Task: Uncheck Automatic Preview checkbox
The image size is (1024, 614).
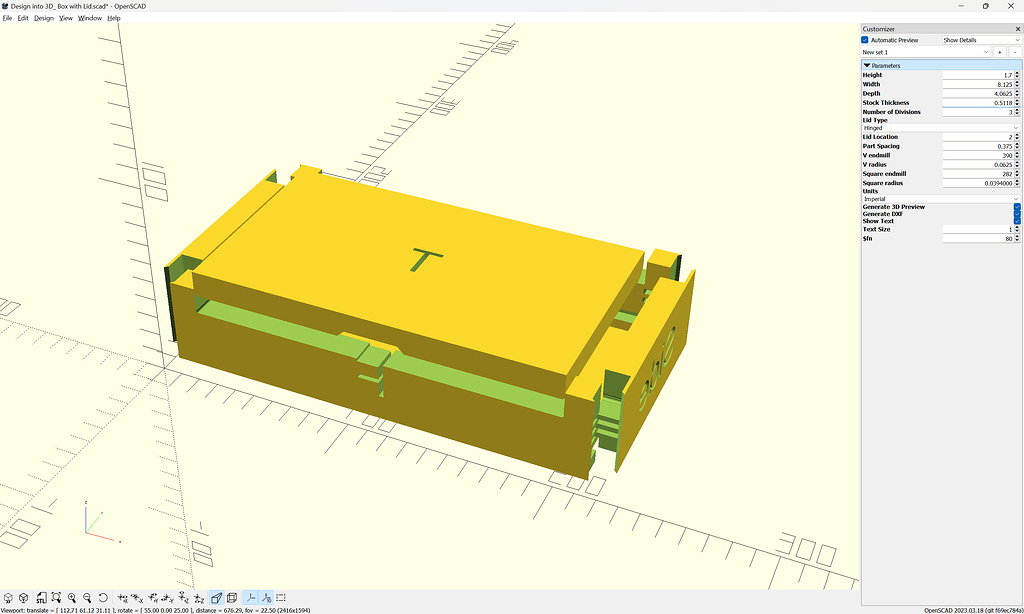Action: 865,40
